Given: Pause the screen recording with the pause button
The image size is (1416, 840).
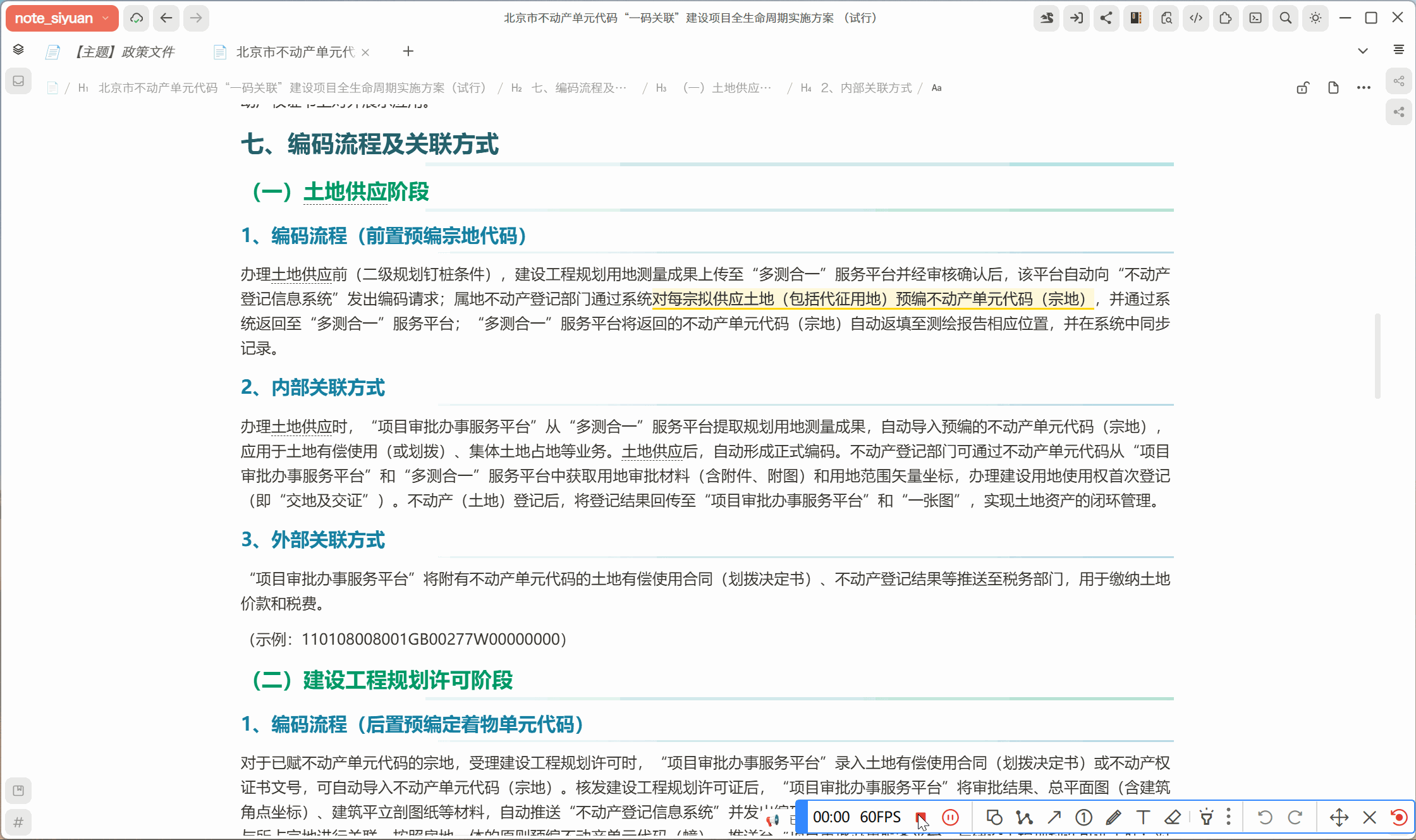Looking at the screenshot, I should (951, 817).
